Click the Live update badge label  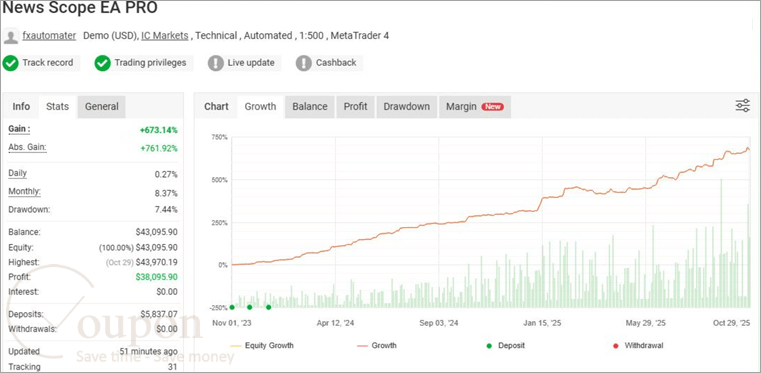[x=251, y=63]
